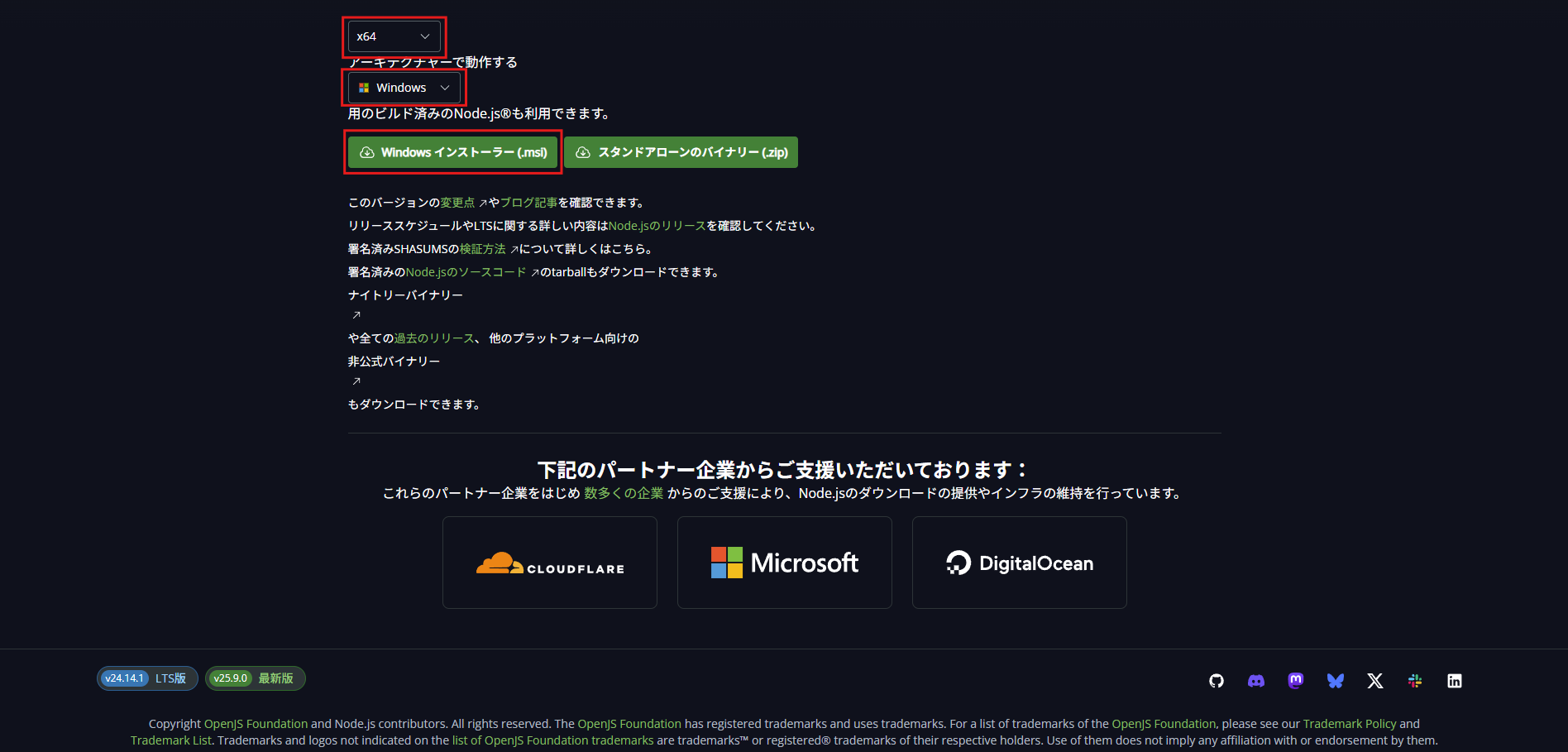Open the X (Twitter) icon
This screenshot has height=752, width=1568.
[x=1374, y=681]
